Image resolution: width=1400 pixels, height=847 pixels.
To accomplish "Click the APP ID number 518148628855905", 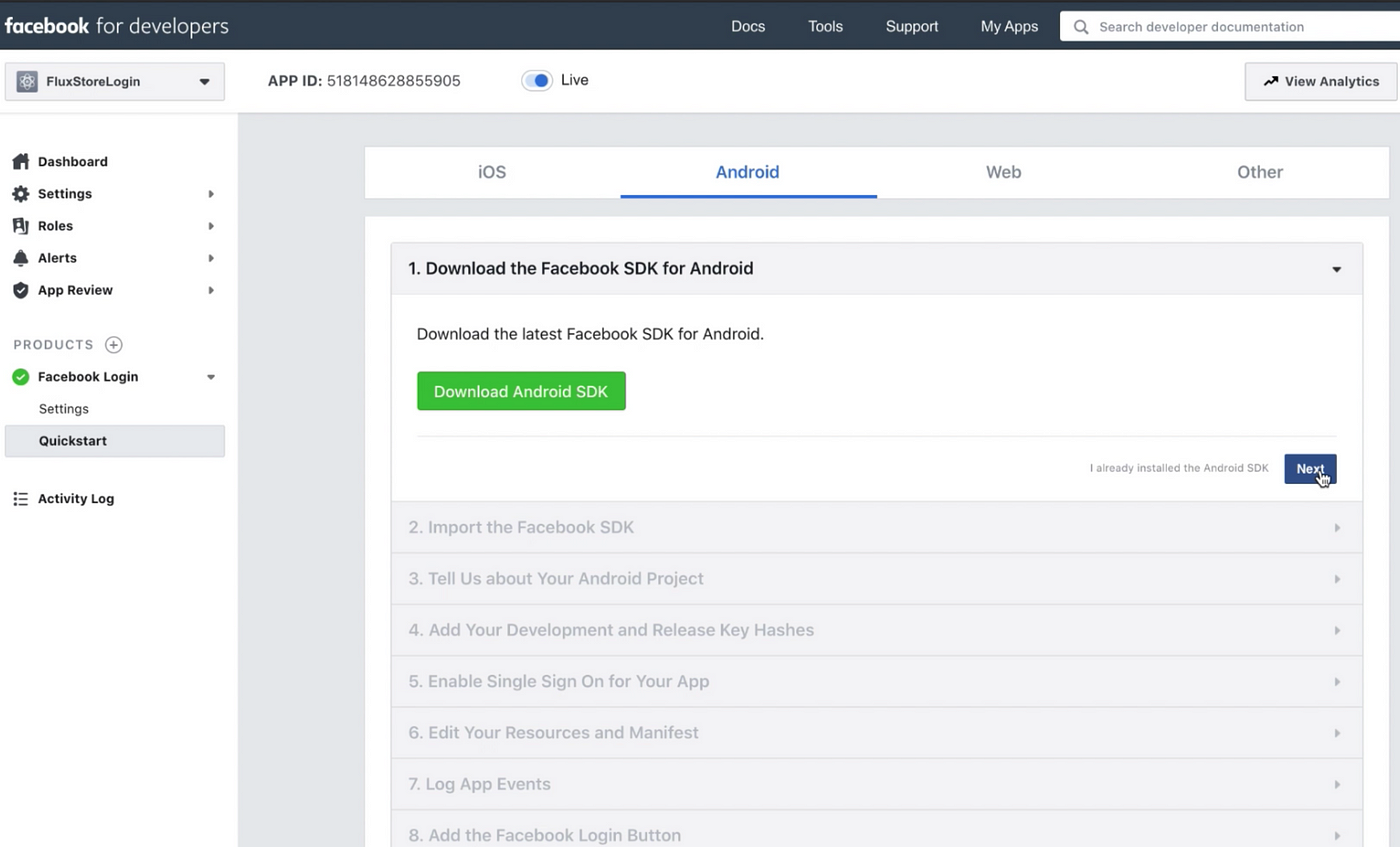I will 394,81.
